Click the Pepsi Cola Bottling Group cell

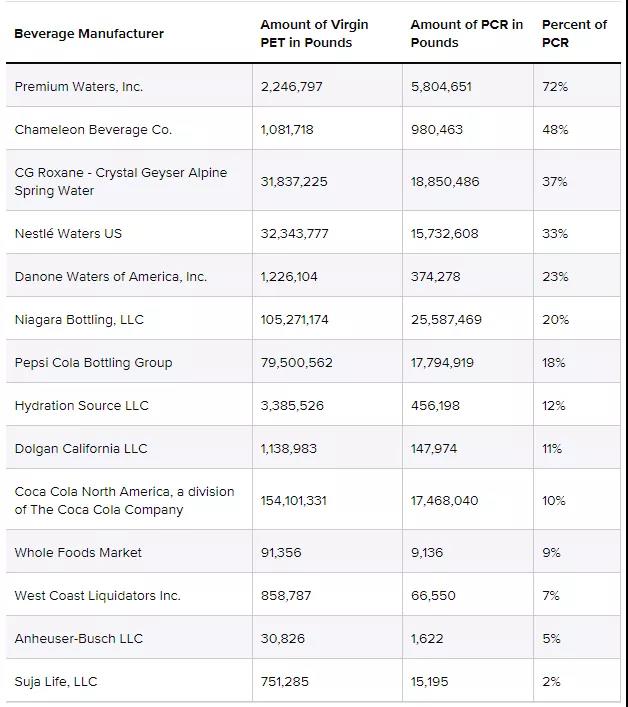(93, 363)
